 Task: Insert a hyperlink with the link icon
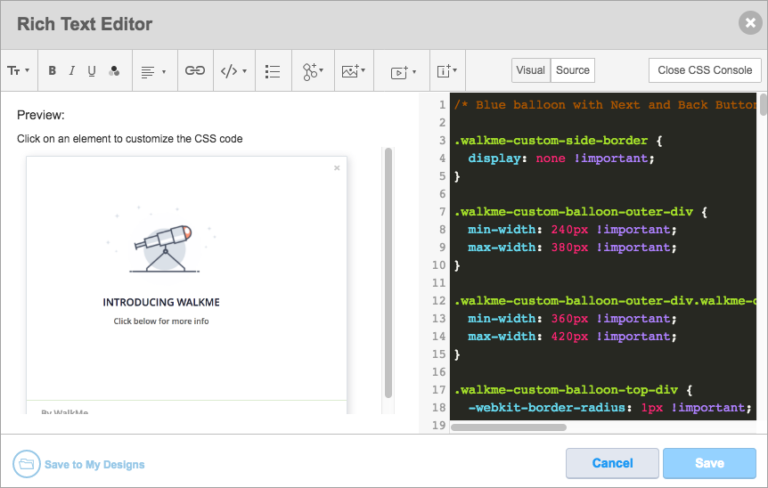click(195, 71)
